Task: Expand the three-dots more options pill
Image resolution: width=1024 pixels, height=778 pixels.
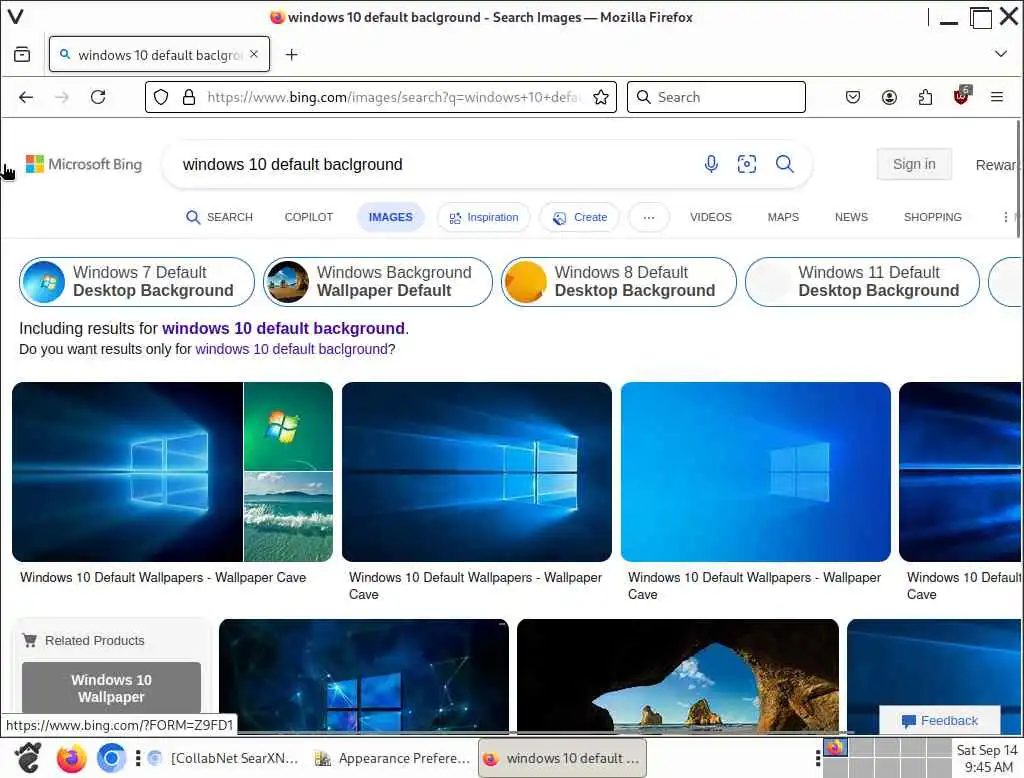Action: pyautogui.click(x=648, y=218)
